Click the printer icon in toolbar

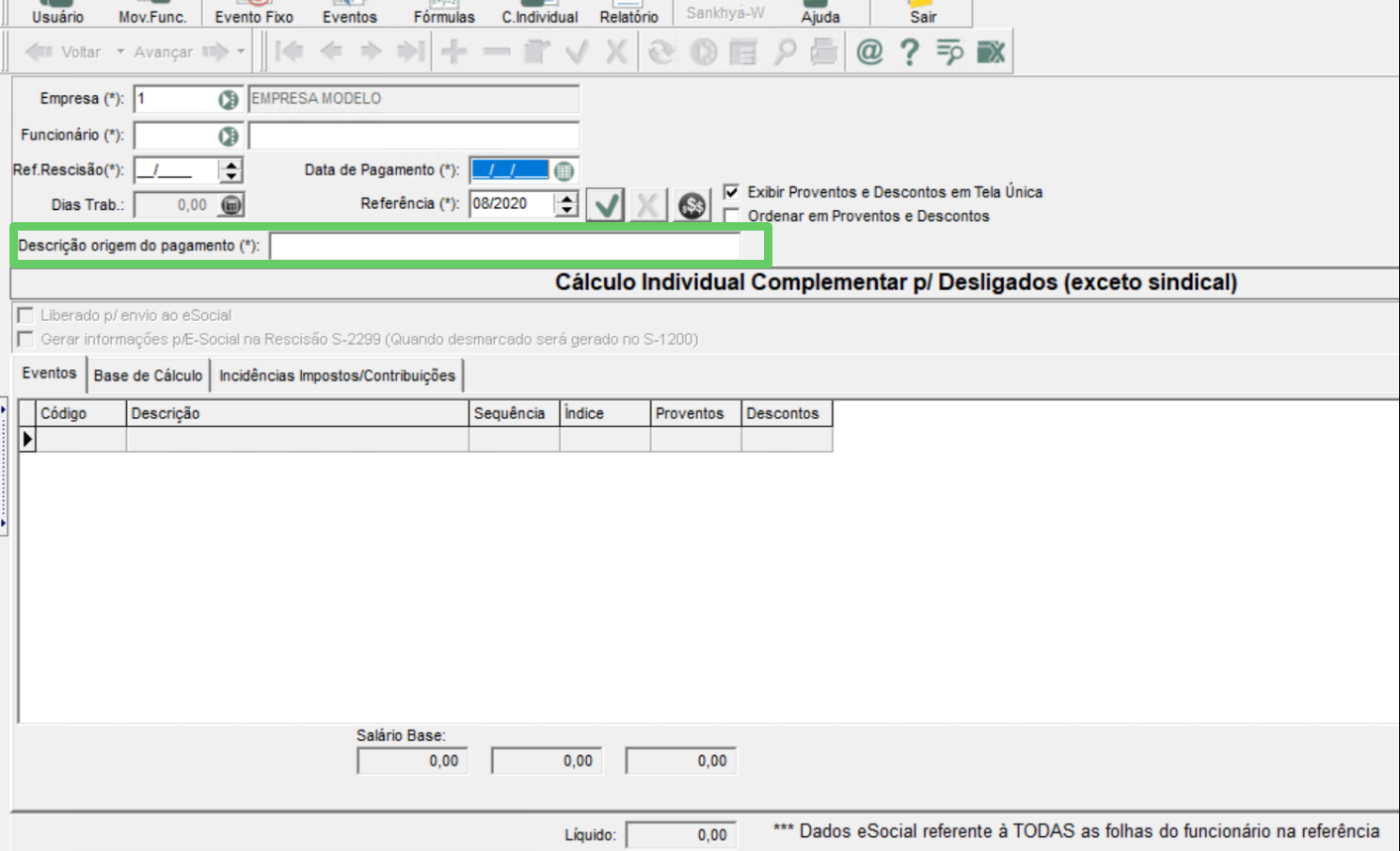coord(824,52)
